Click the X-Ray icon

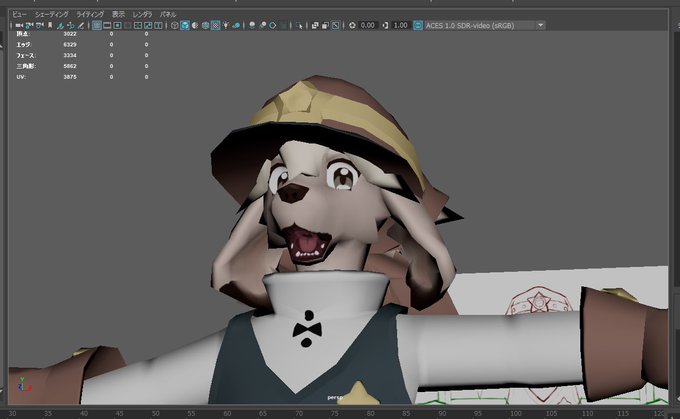pos(315,26)
